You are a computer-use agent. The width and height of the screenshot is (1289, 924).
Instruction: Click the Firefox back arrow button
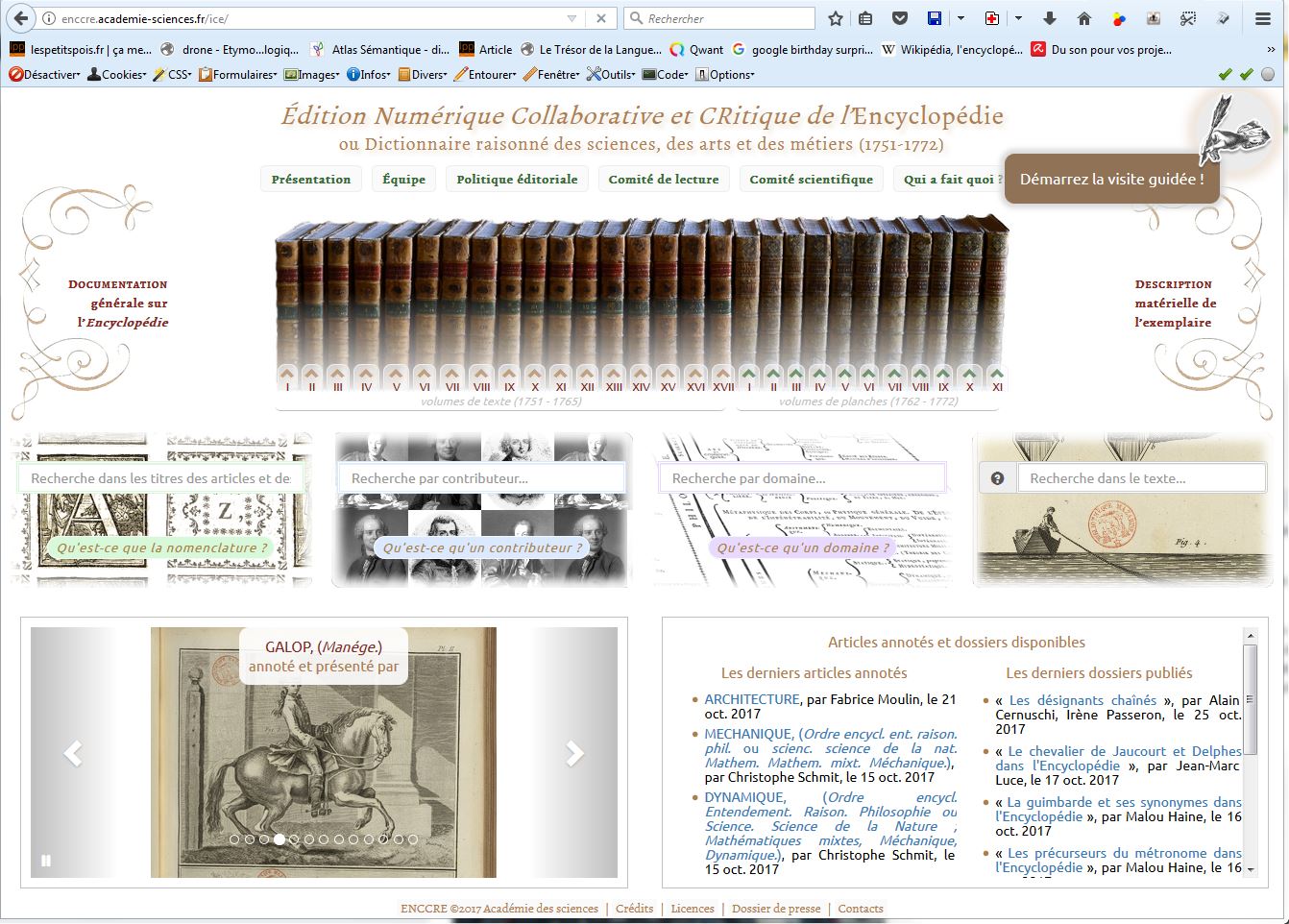[21, 18]
